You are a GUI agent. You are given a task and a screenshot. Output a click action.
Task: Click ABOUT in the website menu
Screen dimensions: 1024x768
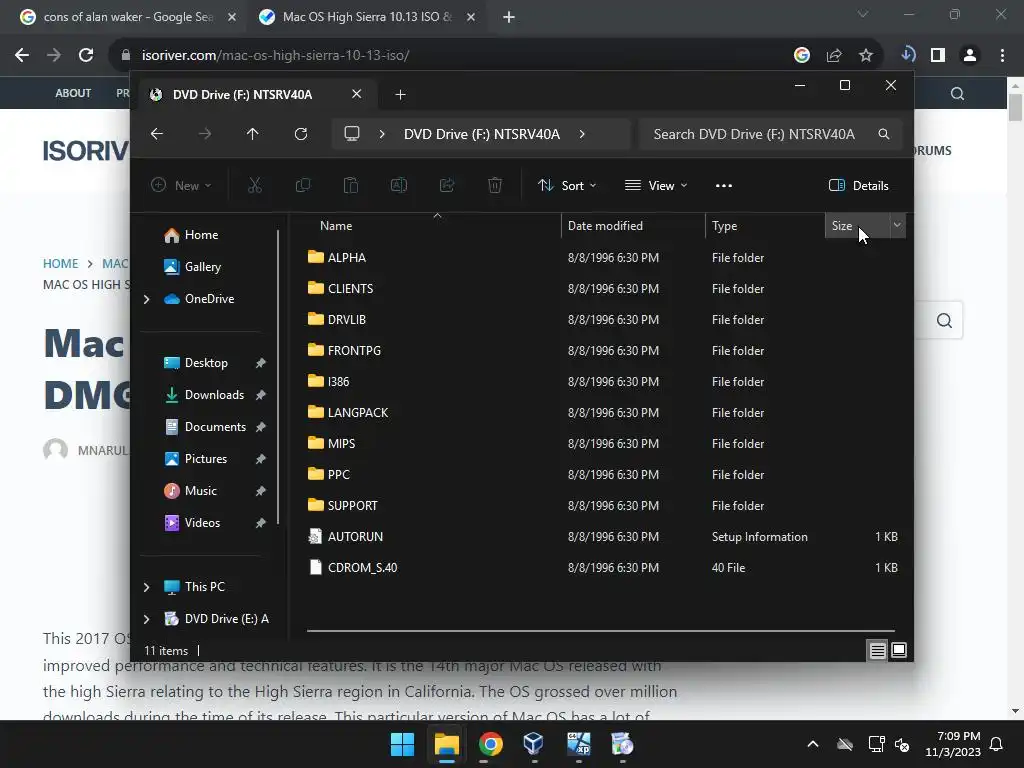tap(73, 93)
